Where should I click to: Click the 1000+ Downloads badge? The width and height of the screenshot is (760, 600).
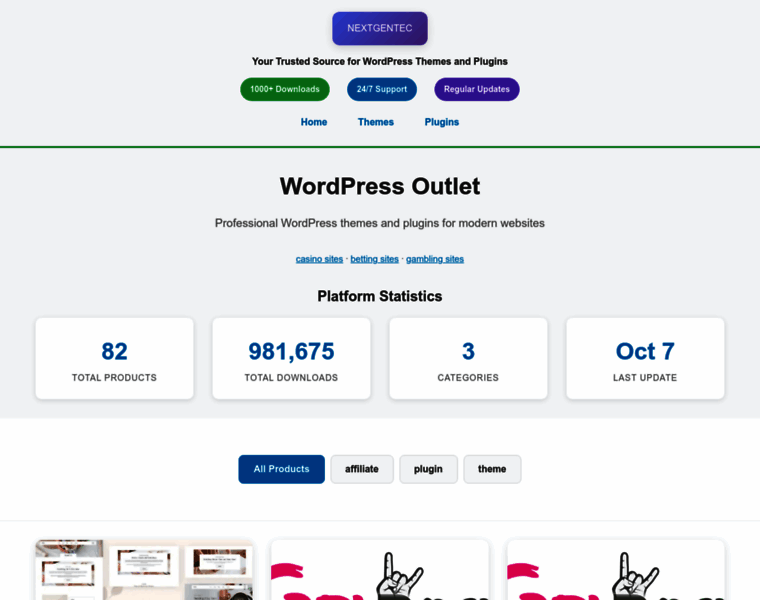point(285,89)
